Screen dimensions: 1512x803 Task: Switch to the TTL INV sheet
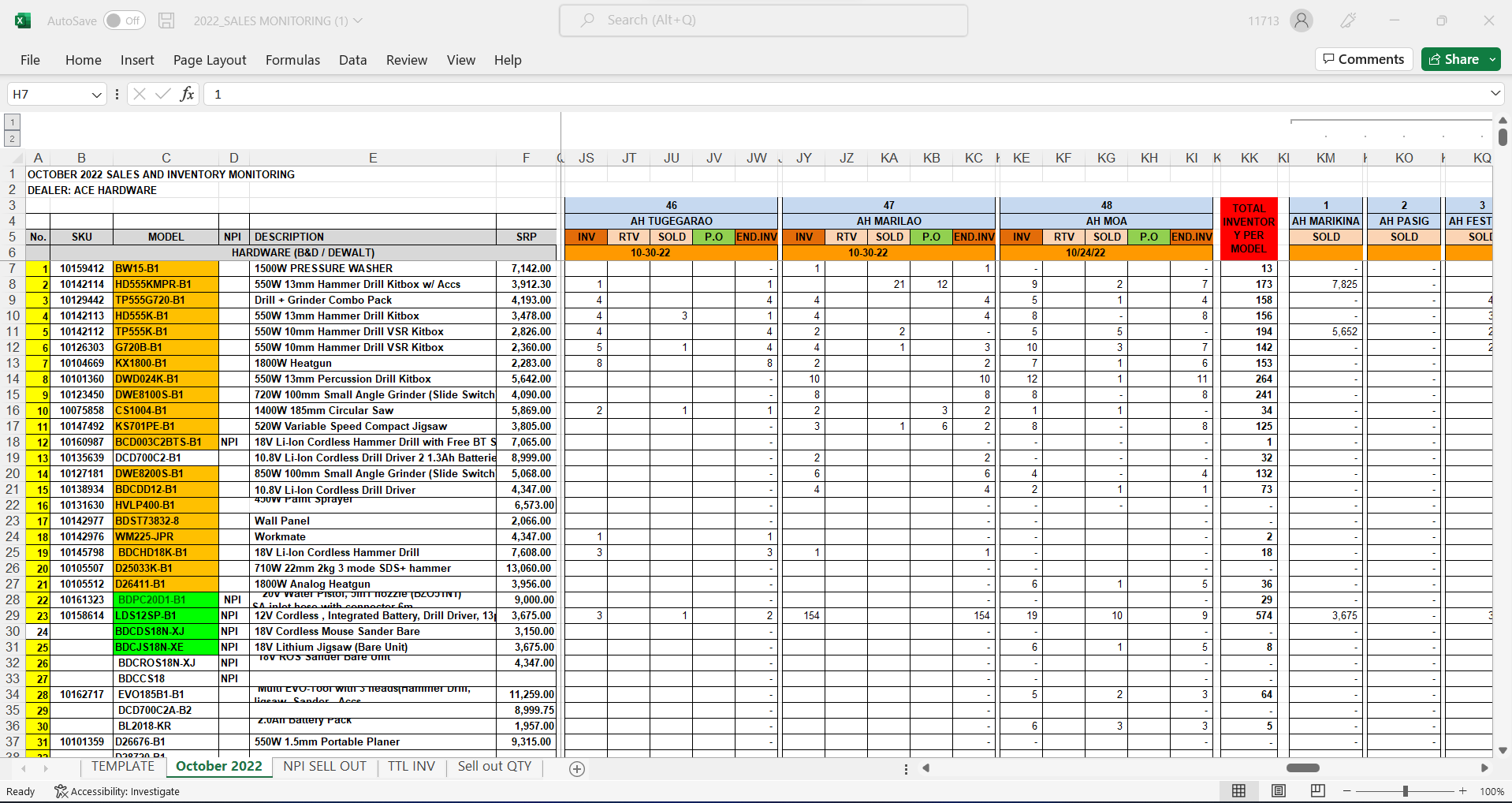point(412,767)
